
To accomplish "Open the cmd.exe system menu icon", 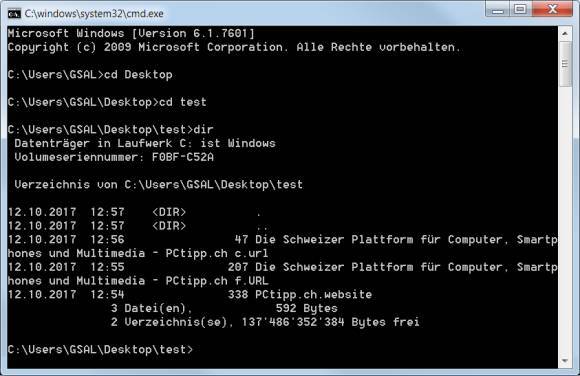I will click(x=14, y=14).
